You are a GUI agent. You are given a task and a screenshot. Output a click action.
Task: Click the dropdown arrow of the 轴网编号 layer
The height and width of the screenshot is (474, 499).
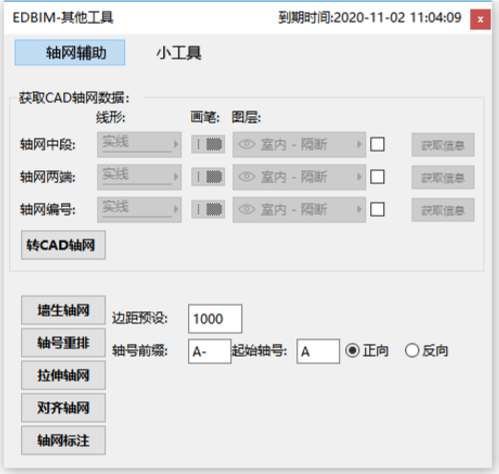(359, 210)
